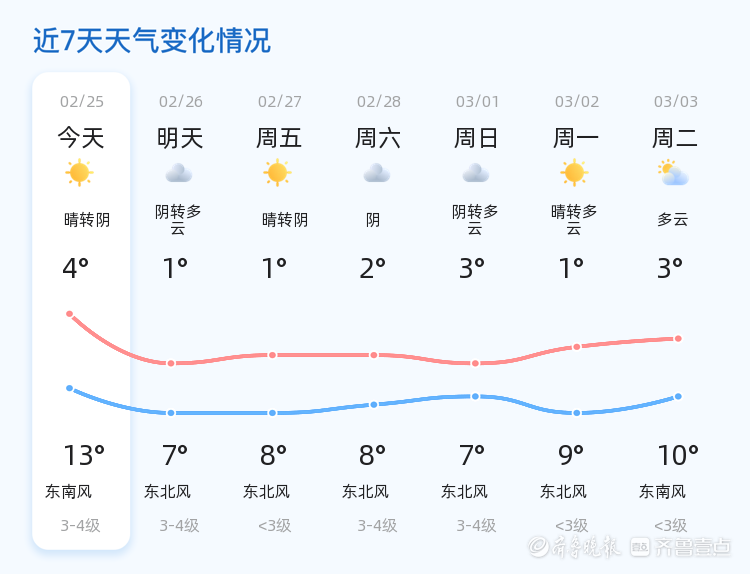Click the cloud icon under 周日
This screenshot has height=574, width=750.
(476, 173)
